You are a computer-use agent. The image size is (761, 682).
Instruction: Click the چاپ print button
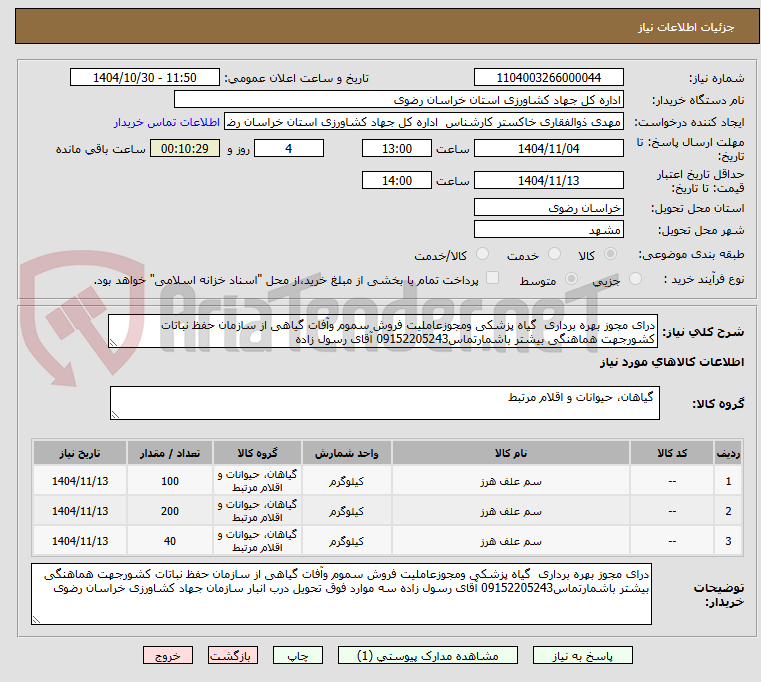coord(298,656)
